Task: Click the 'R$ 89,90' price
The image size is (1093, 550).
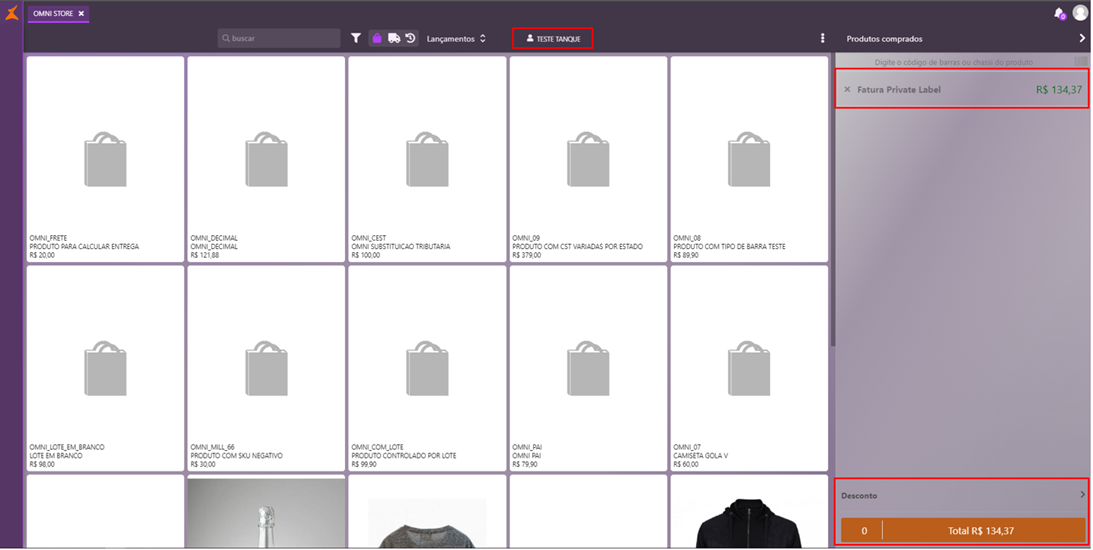Action: tap(686, 255)
